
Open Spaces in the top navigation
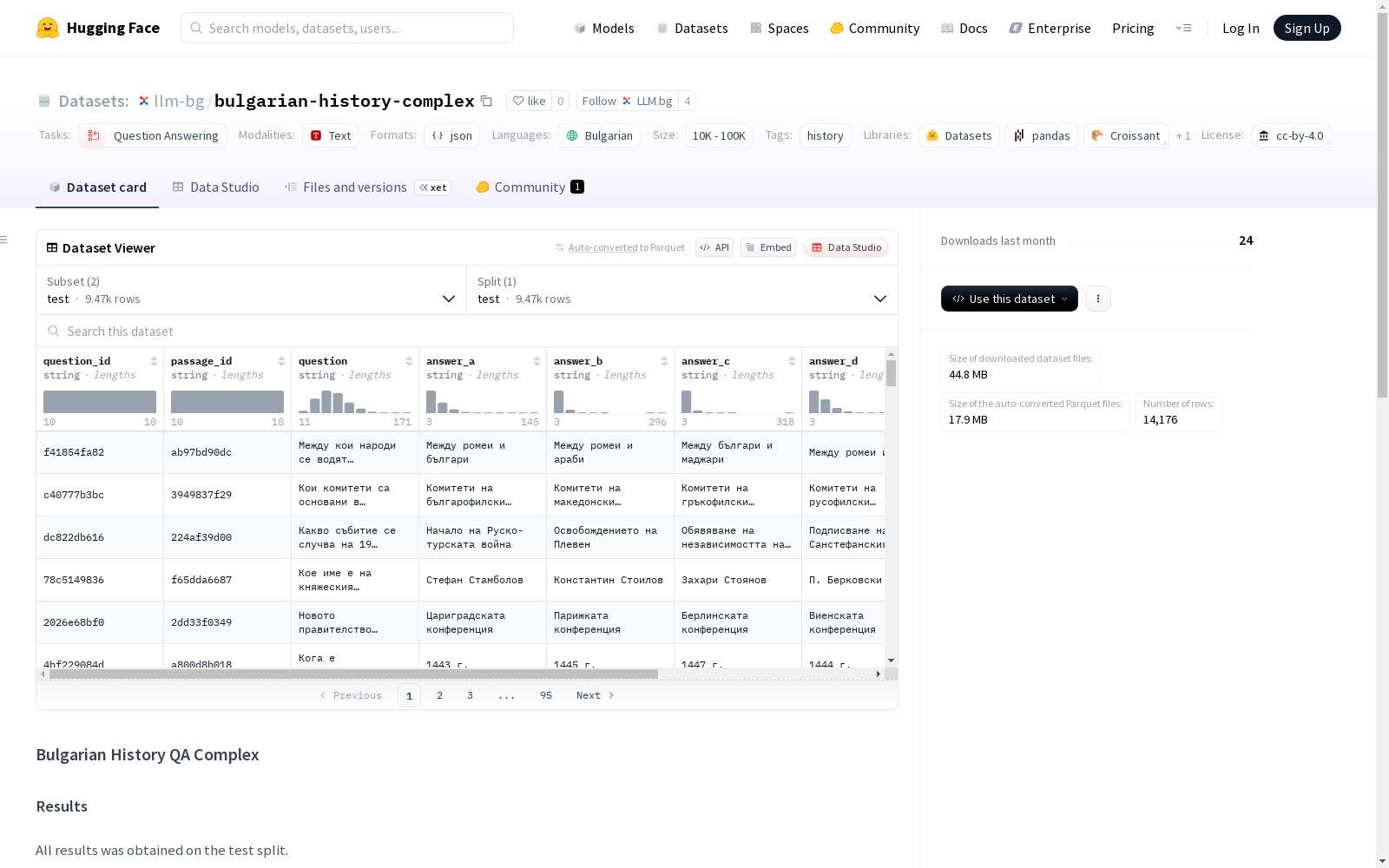[x=780, y=28]
